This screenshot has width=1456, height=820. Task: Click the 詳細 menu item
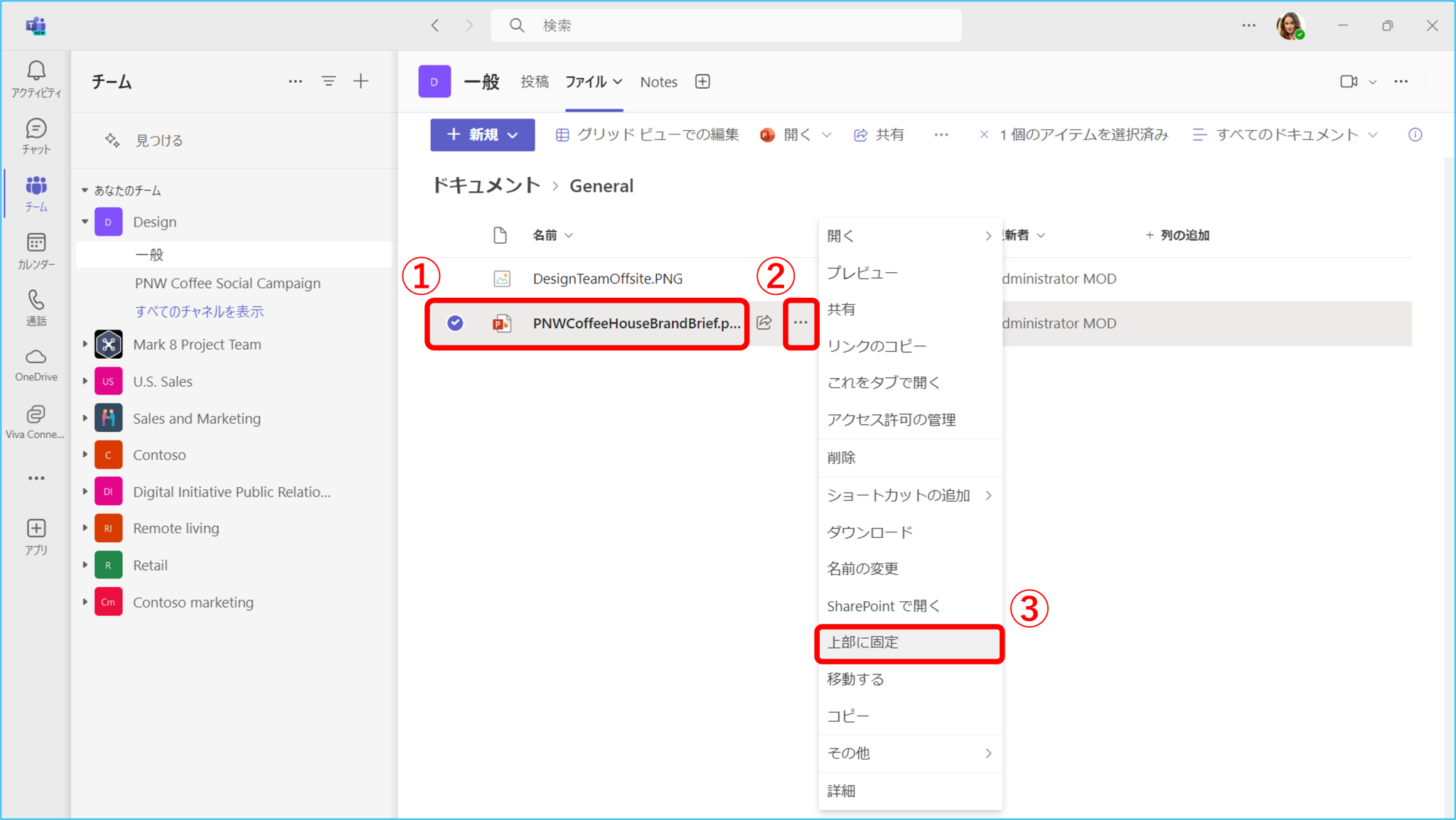842,790
